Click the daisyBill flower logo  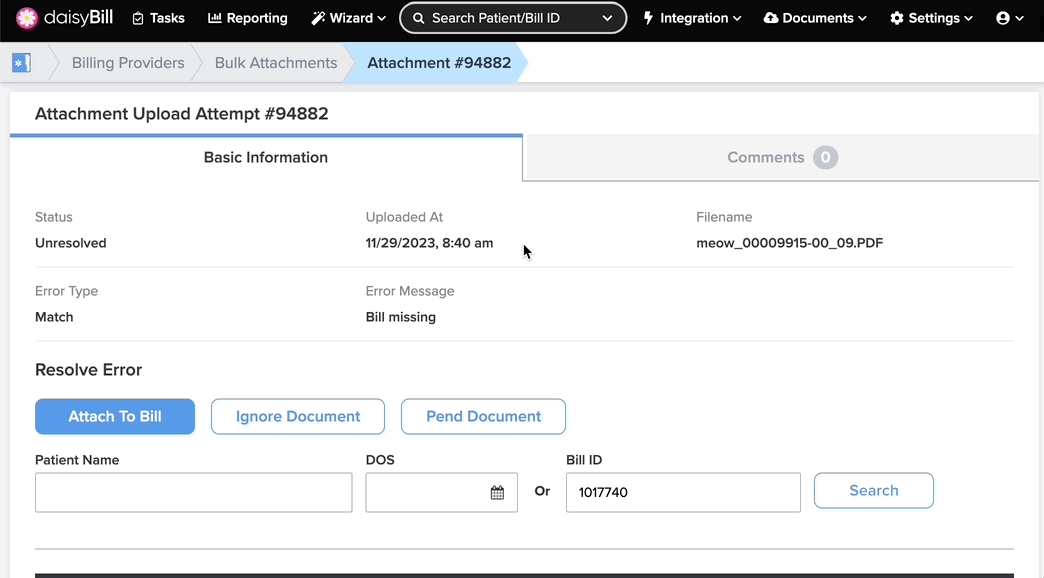tap(27, 18)
